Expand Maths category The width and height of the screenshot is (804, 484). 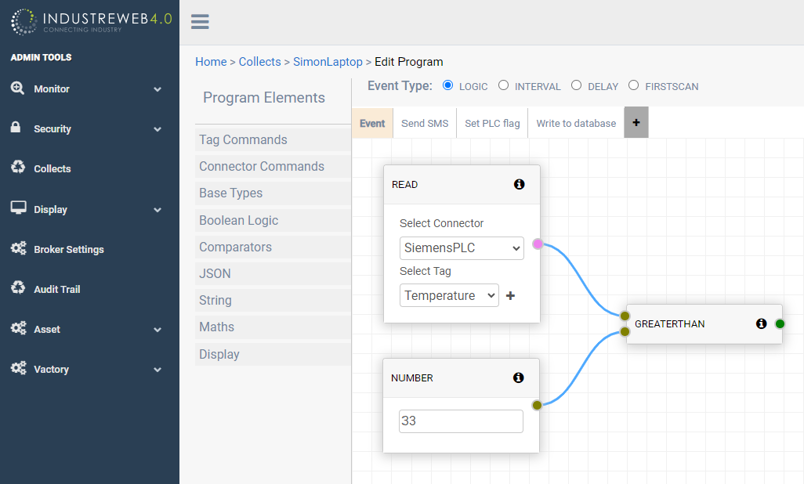coord(273,327)
